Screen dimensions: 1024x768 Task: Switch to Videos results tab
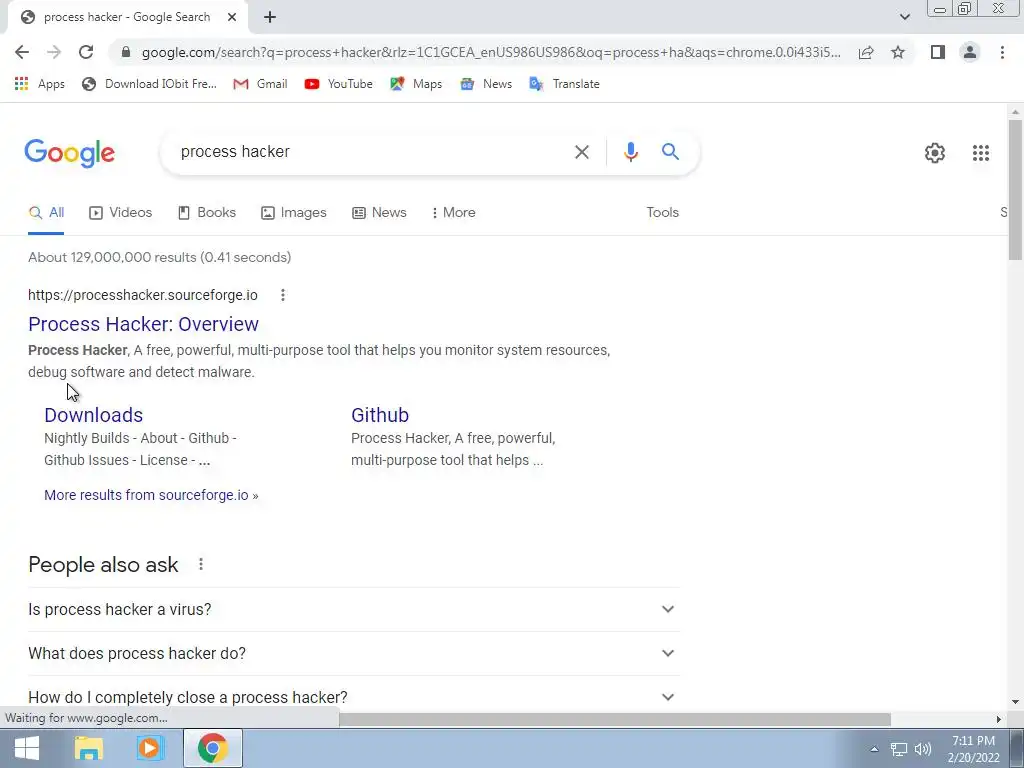(x=120, y=212)
